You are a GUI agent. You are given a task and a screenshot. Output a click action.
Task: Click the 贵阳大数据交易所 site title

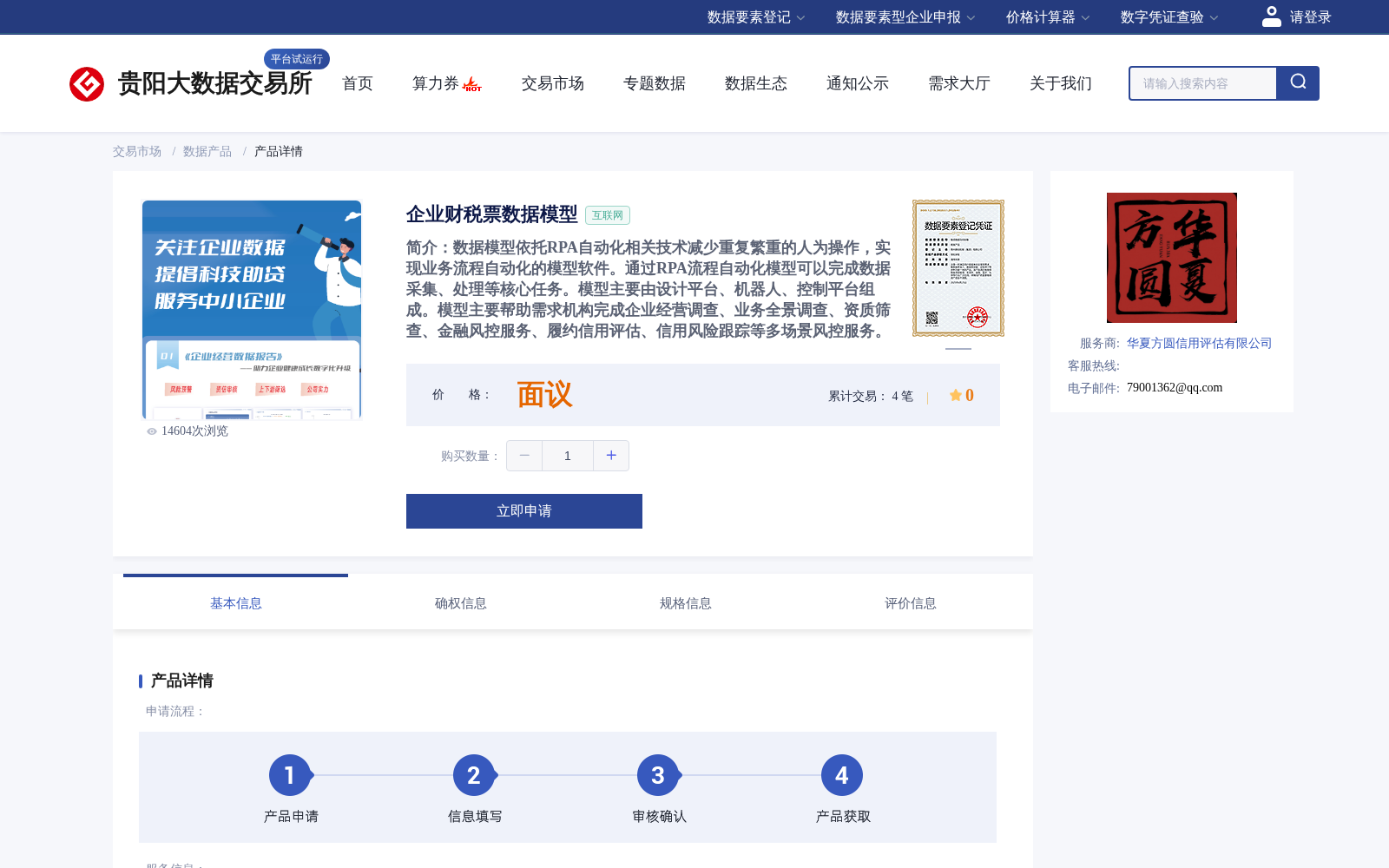(215, 83)
